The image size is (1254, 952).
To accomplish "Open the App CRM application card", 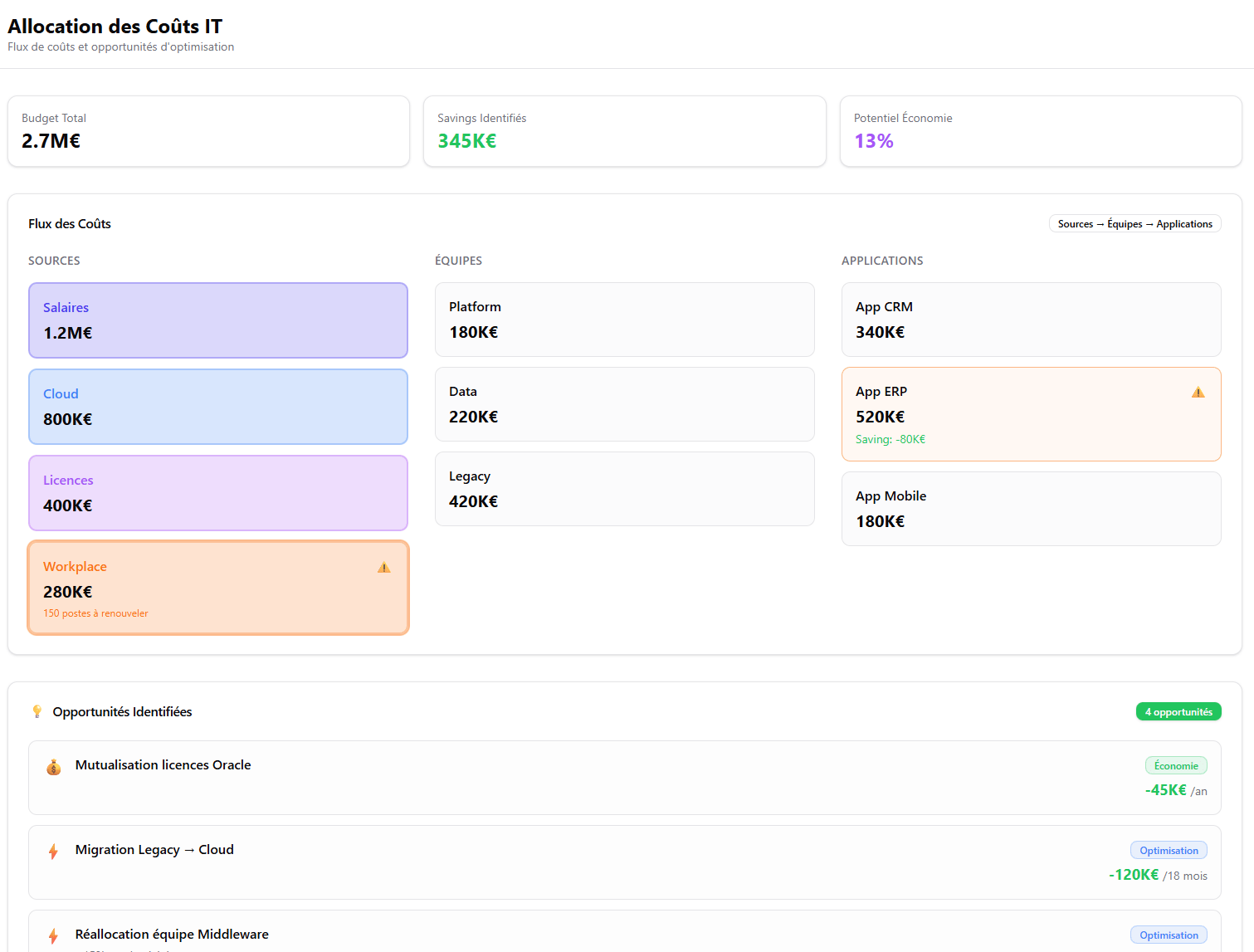I will [x=1031, y=320].
